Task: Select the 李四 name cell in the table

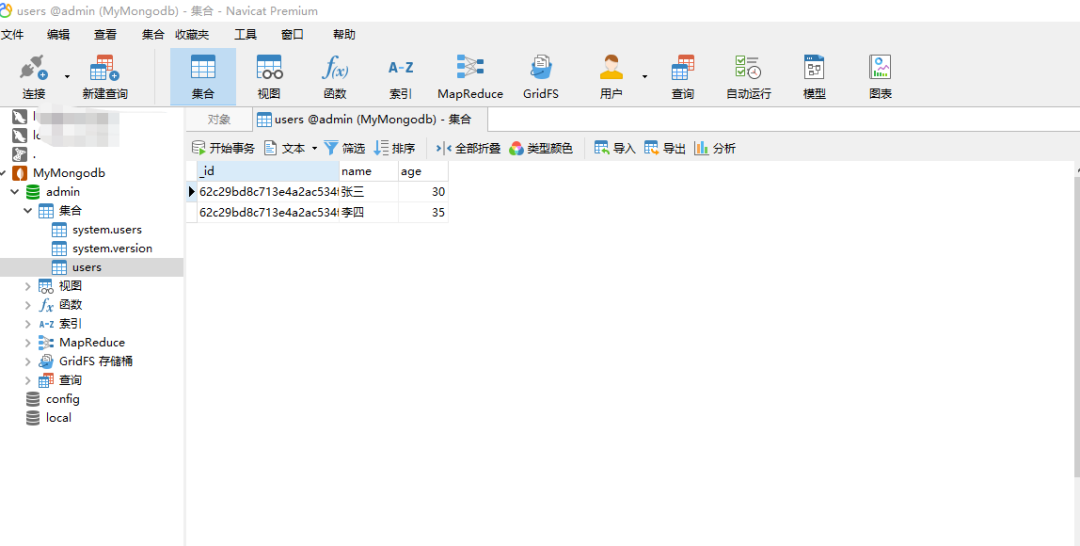Action: 367,213
